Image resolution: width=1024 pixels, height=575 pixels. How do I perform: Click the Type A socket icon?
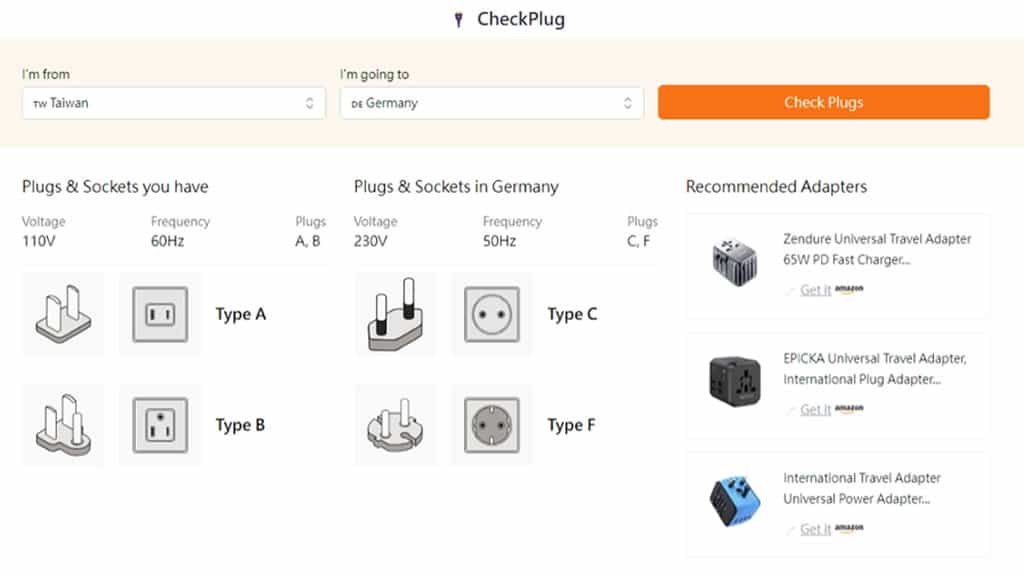tap(160, 314)
